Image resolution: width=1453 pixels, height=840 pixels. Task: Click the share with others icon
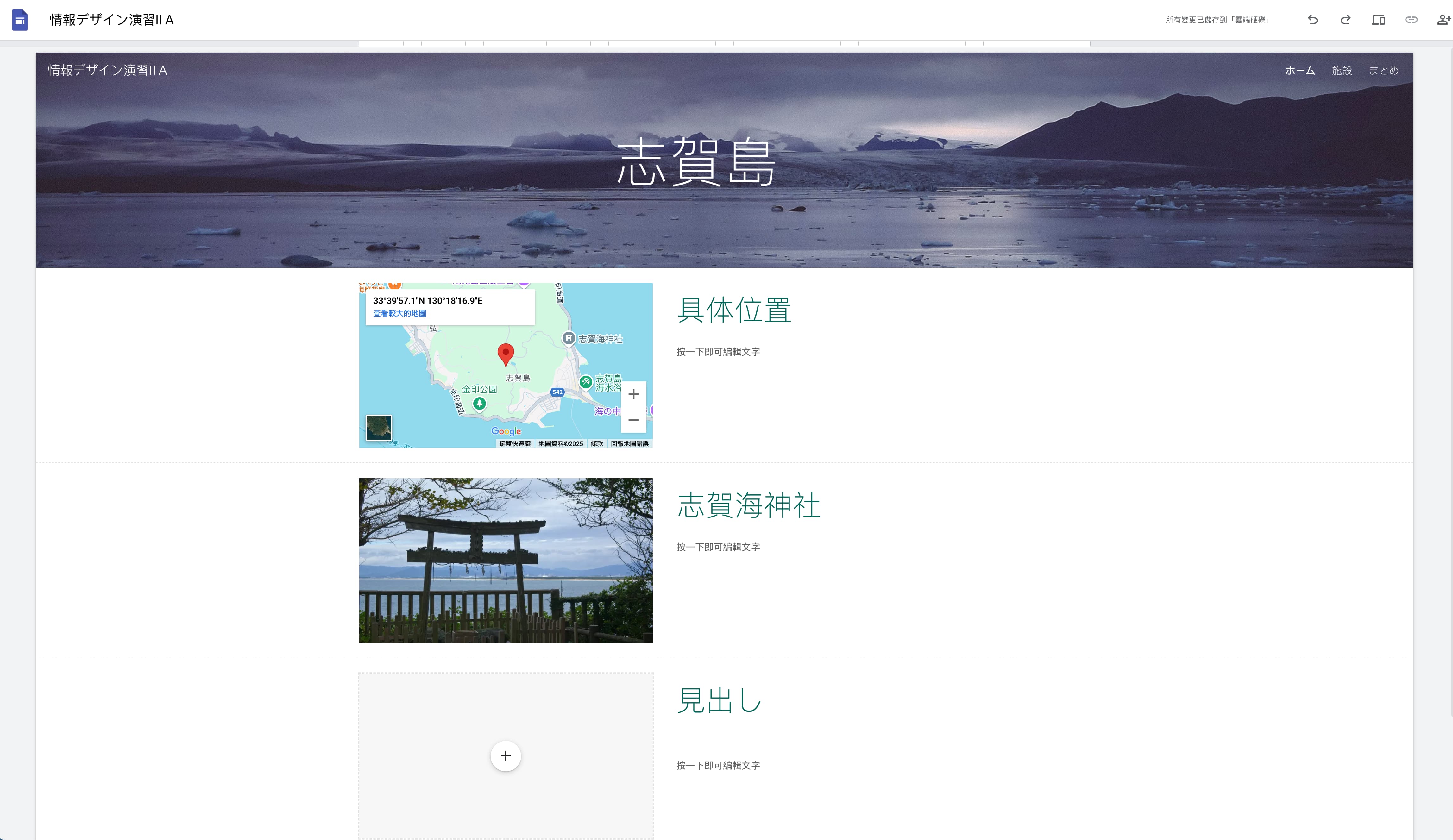click(1443, 20)
